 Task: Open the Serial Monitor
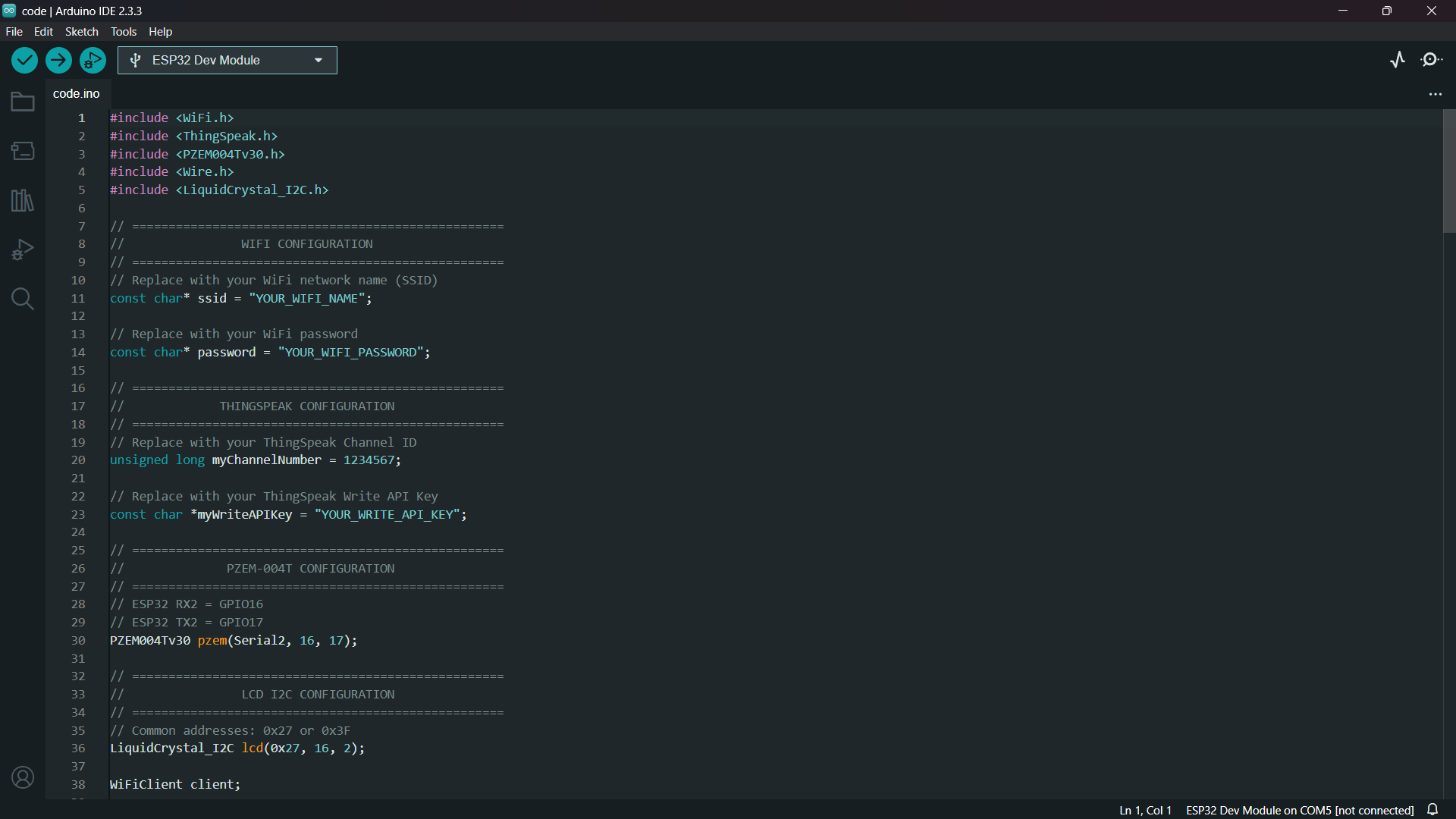coord(1432,60)
